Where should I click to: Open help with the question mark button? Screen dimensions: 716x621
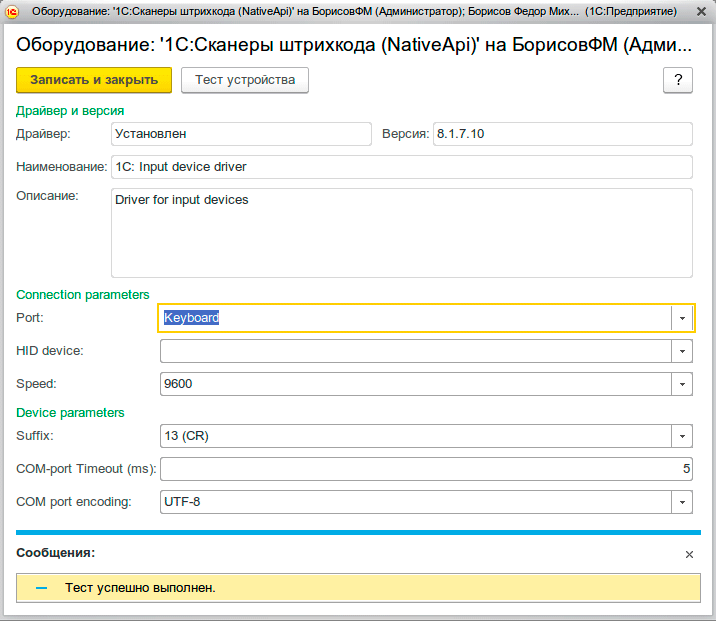(678, 80)
